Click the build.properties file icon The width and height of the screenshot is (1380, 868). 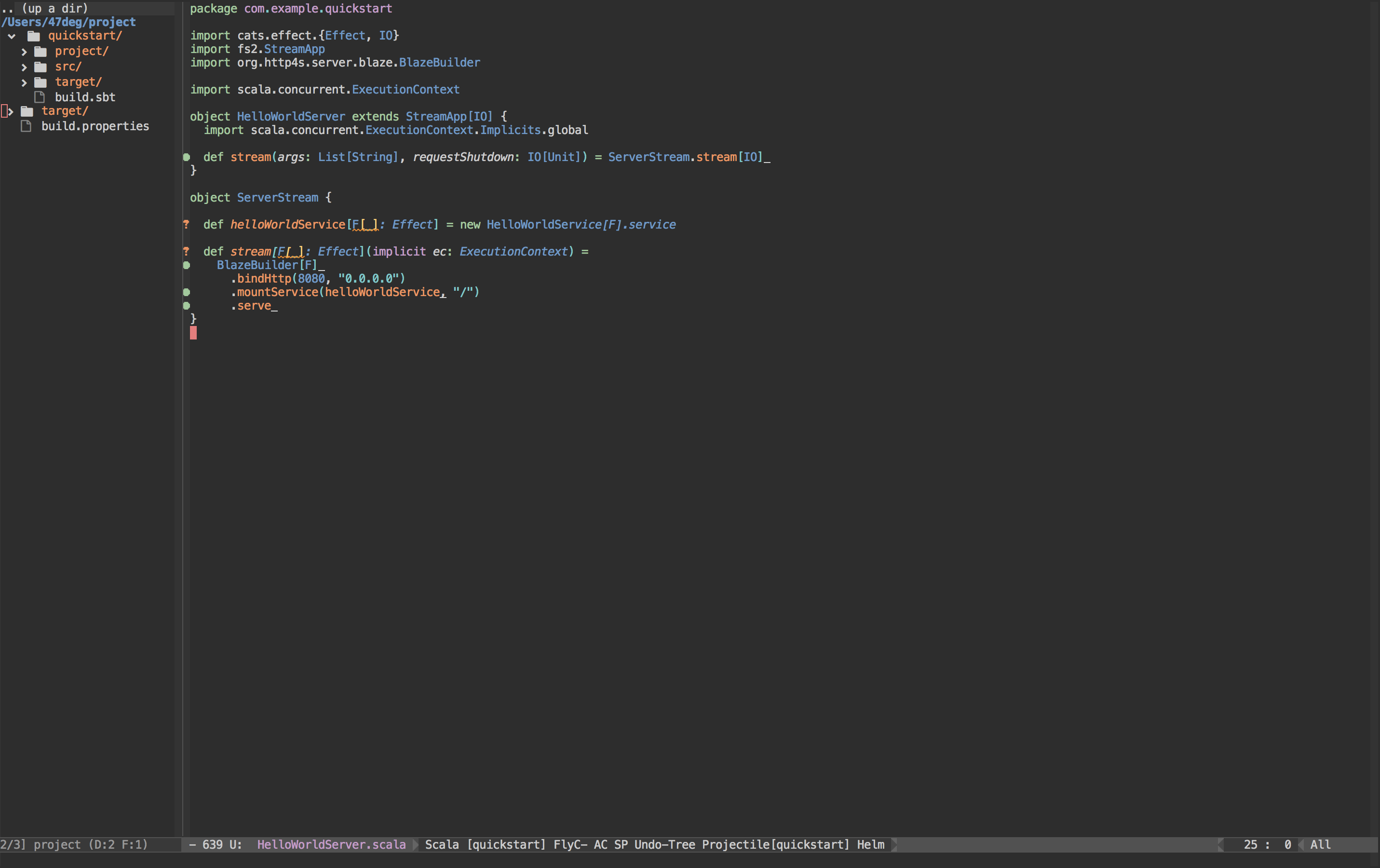(26, 126)
